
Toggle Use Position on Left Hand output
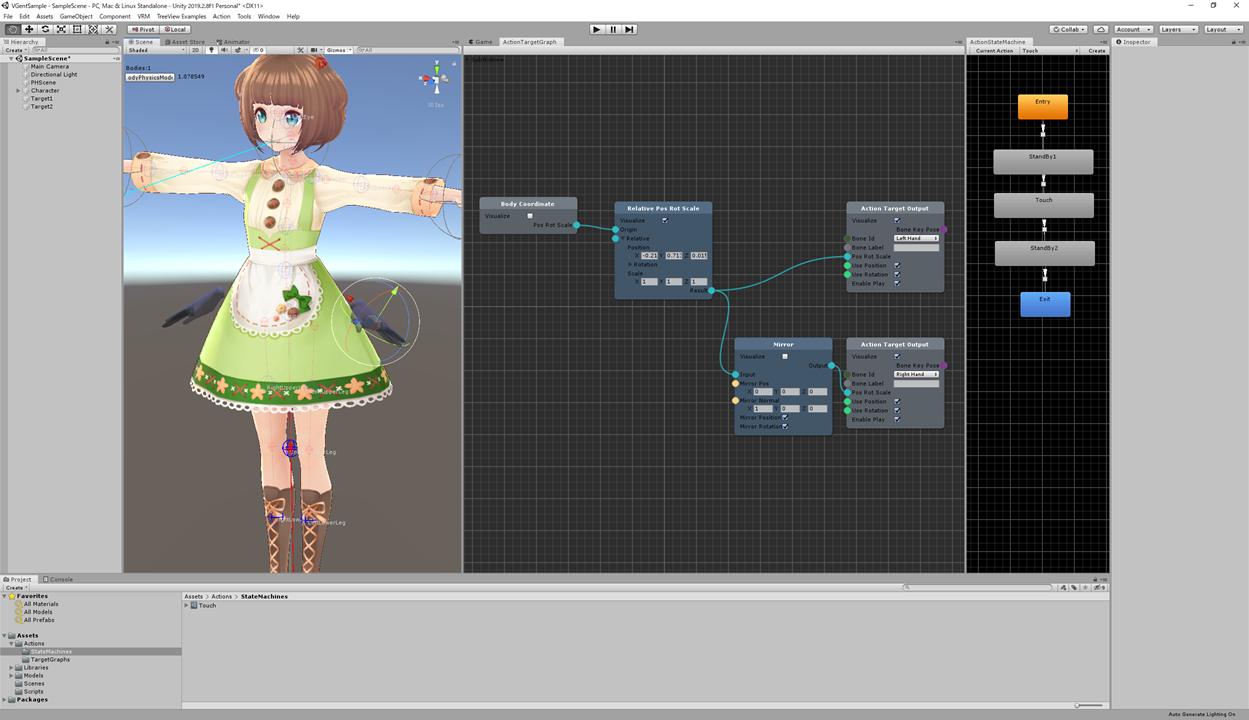(x=897, y=265)
